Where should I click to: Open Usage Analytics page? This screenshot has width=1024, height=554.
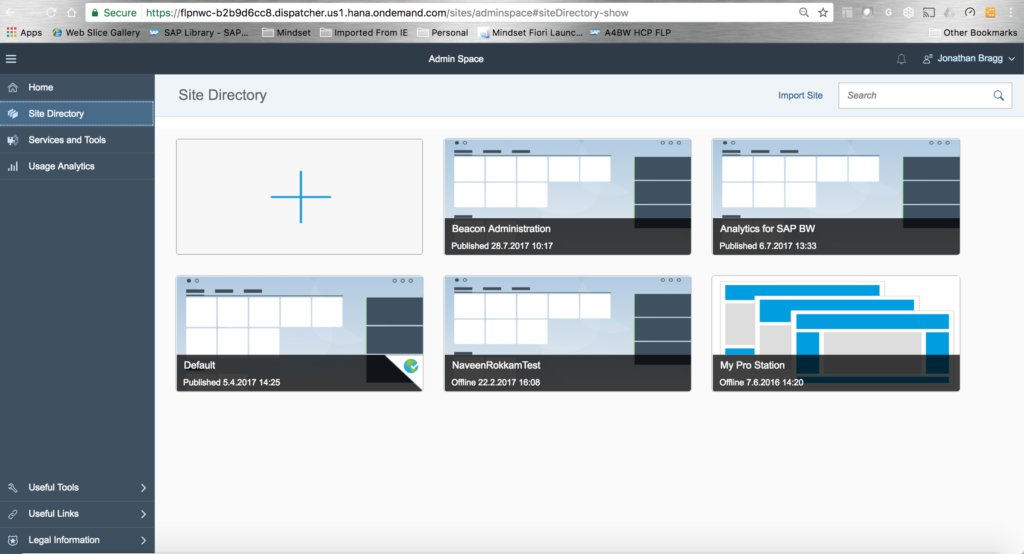tap(77, 166)
